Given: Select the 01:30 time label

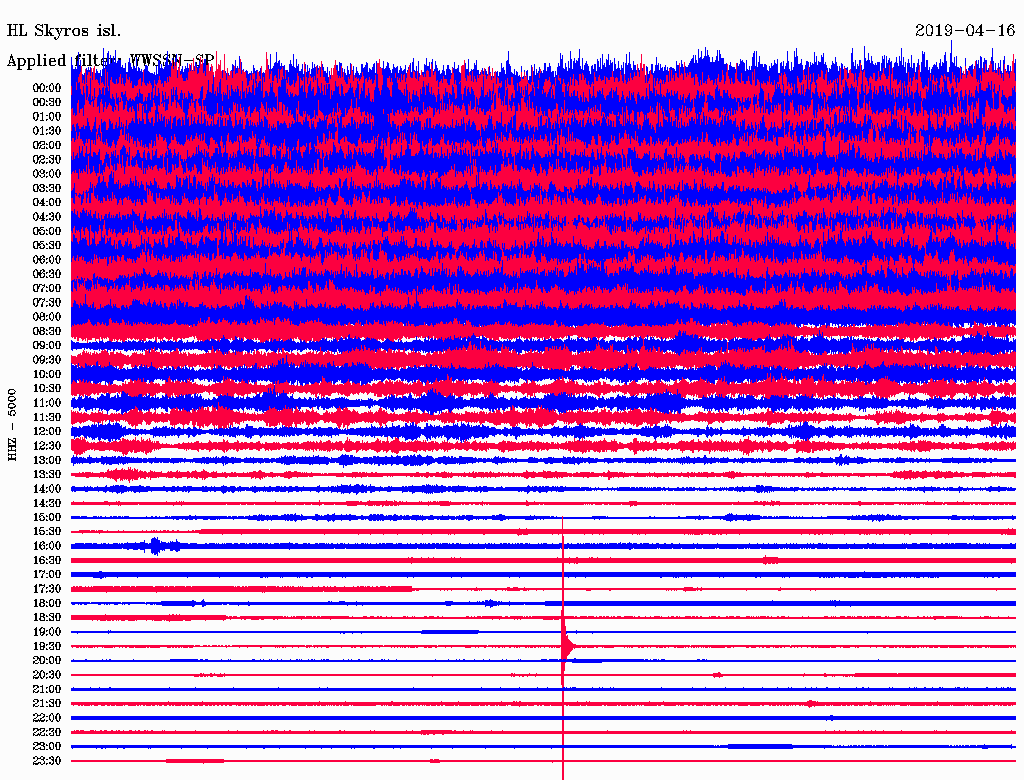Looking at the screenshot, I should click(47, 131).
